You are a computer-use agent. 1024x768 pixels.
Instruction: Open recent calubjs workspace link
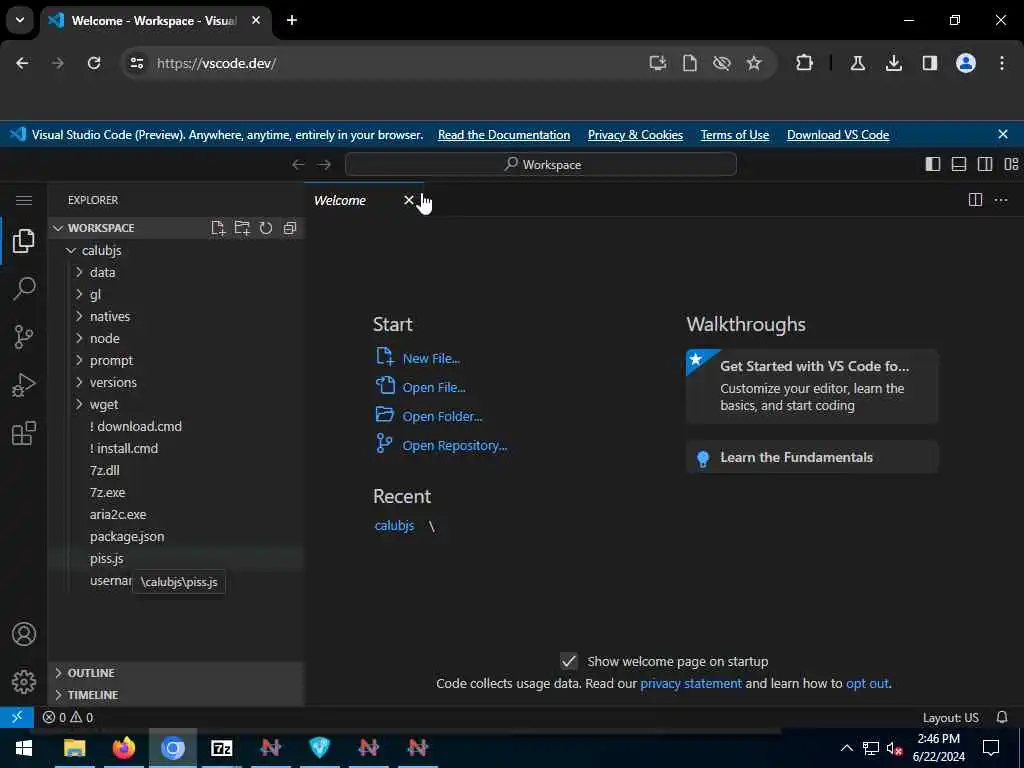[394, 526]
